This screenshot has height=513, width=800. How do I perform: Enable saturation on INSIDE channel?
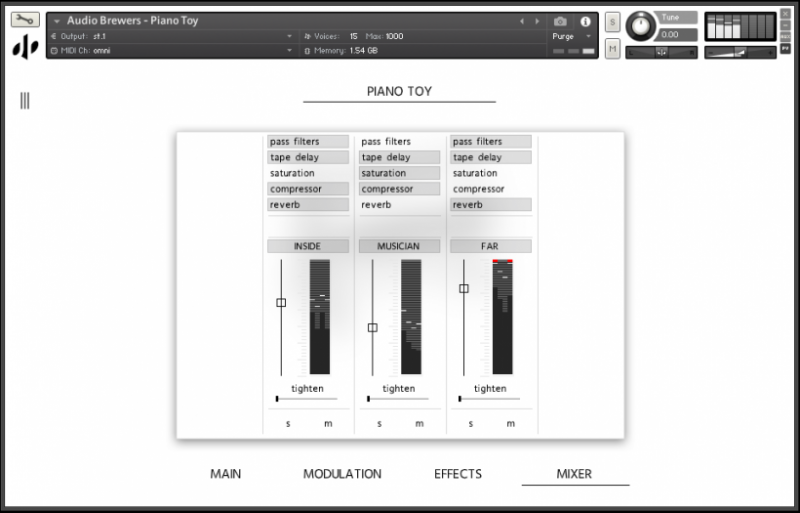pyautogui.click(x=308, y=173)
